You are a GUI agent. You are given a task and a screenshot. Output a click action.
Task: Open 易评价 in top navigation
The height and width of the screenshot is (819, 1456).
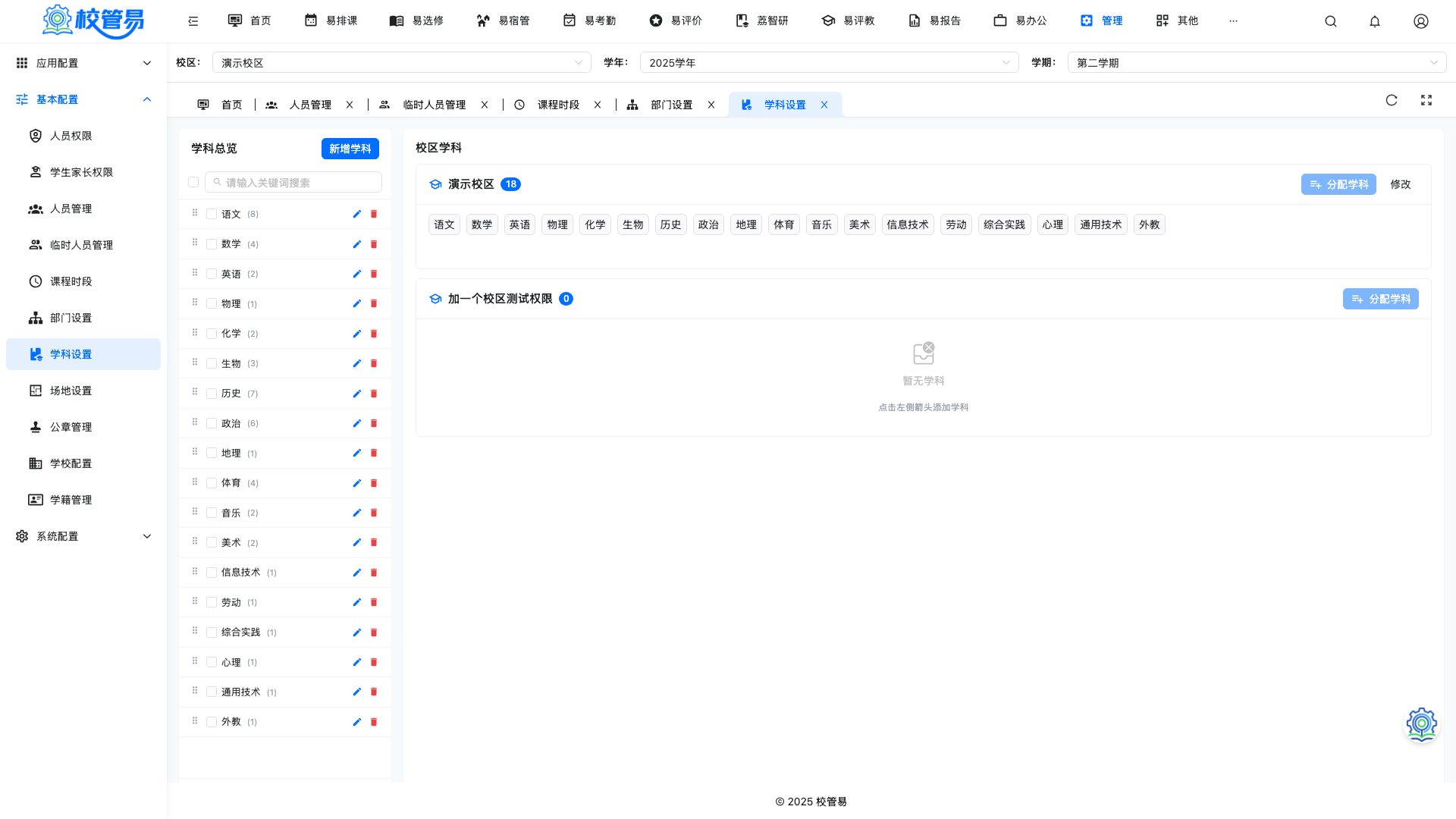676,21
